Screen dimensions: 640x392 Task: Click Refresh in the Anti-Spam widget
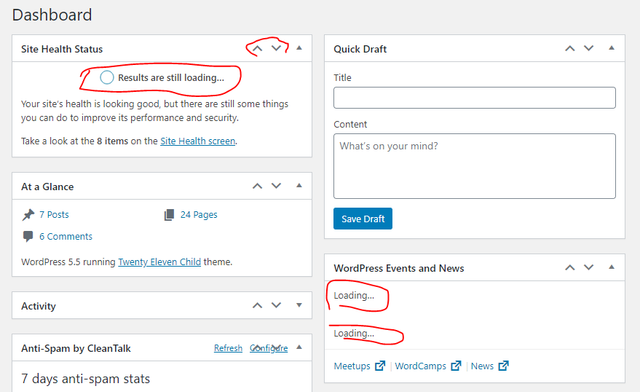pos(228,348)
